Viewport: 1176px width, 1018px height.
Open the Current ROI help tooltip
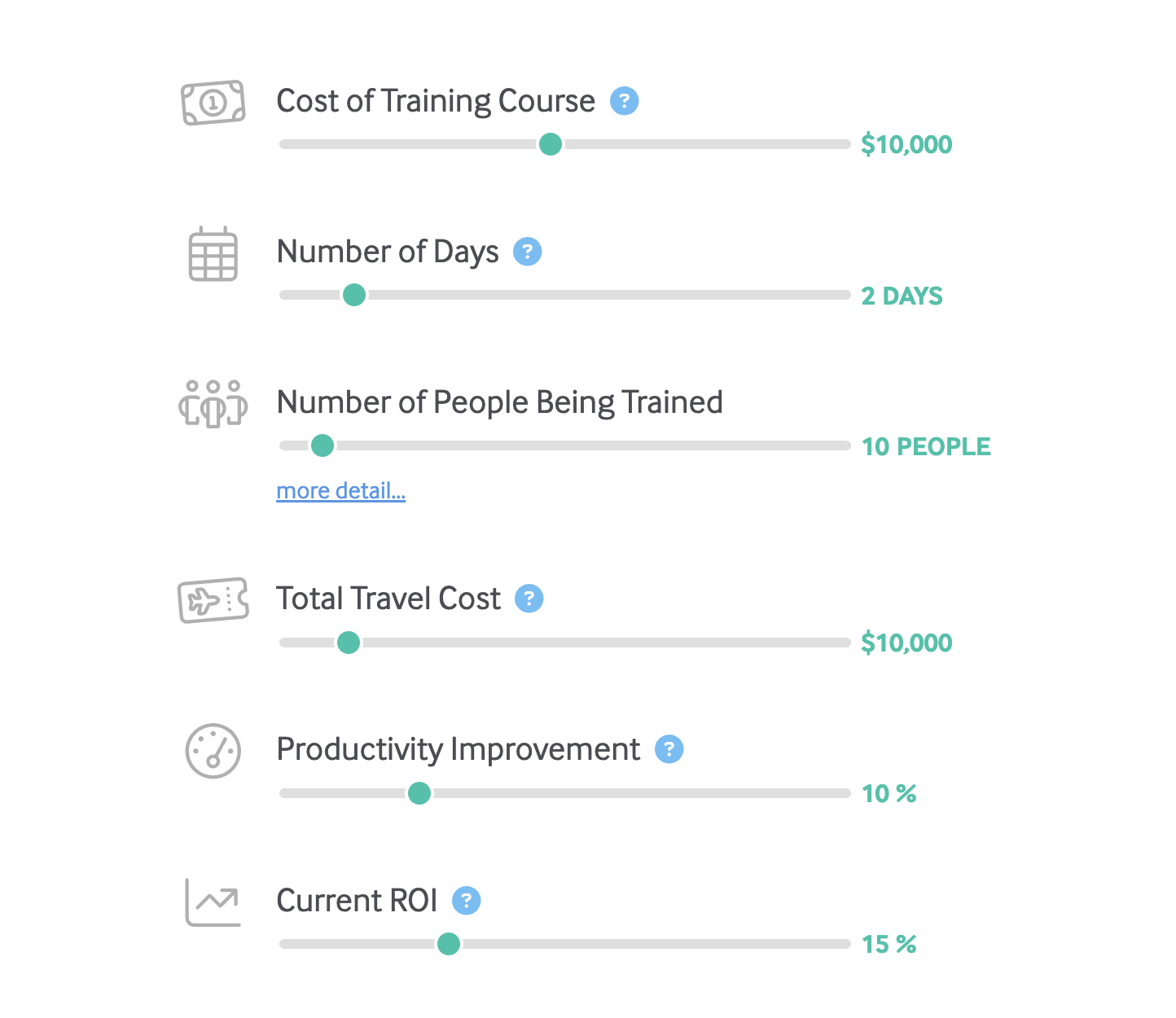click(x=467, y=901)
